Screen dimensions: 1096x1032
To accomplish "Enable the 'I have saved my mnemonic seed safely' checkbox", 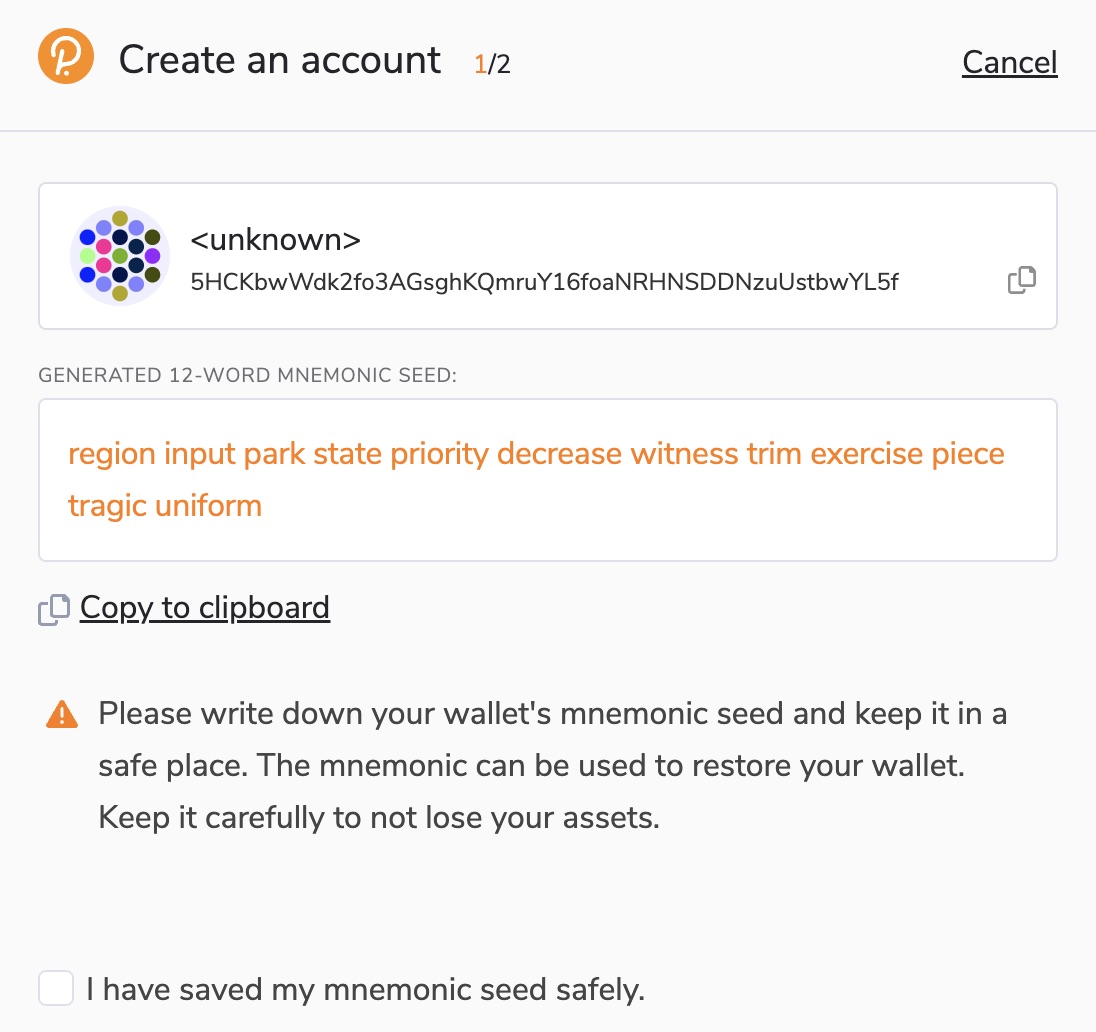I will pos(55,988).
